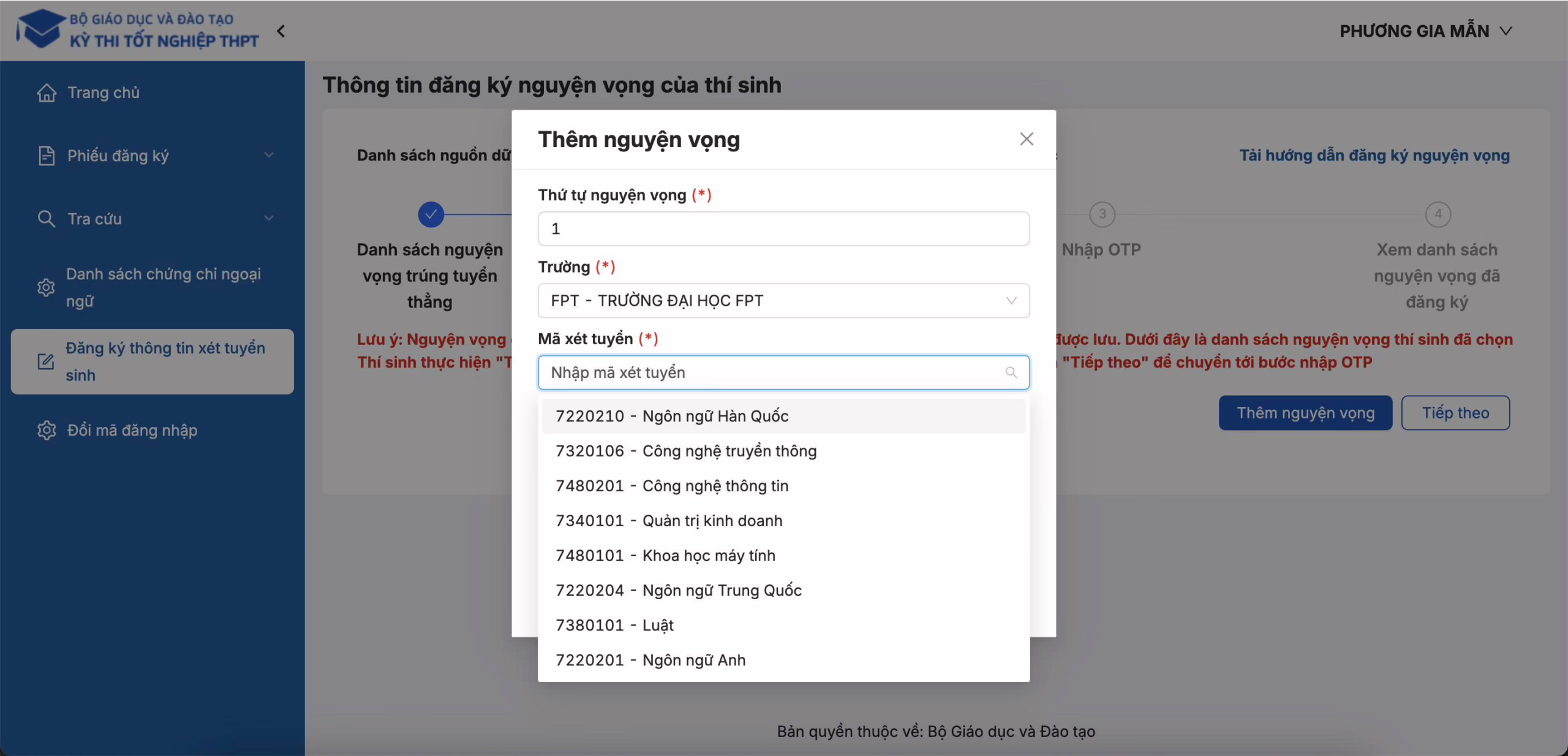1568x756 pixels.
Task: Click the search icon in Mã xét tuyển field
Action: [1011, 372]
